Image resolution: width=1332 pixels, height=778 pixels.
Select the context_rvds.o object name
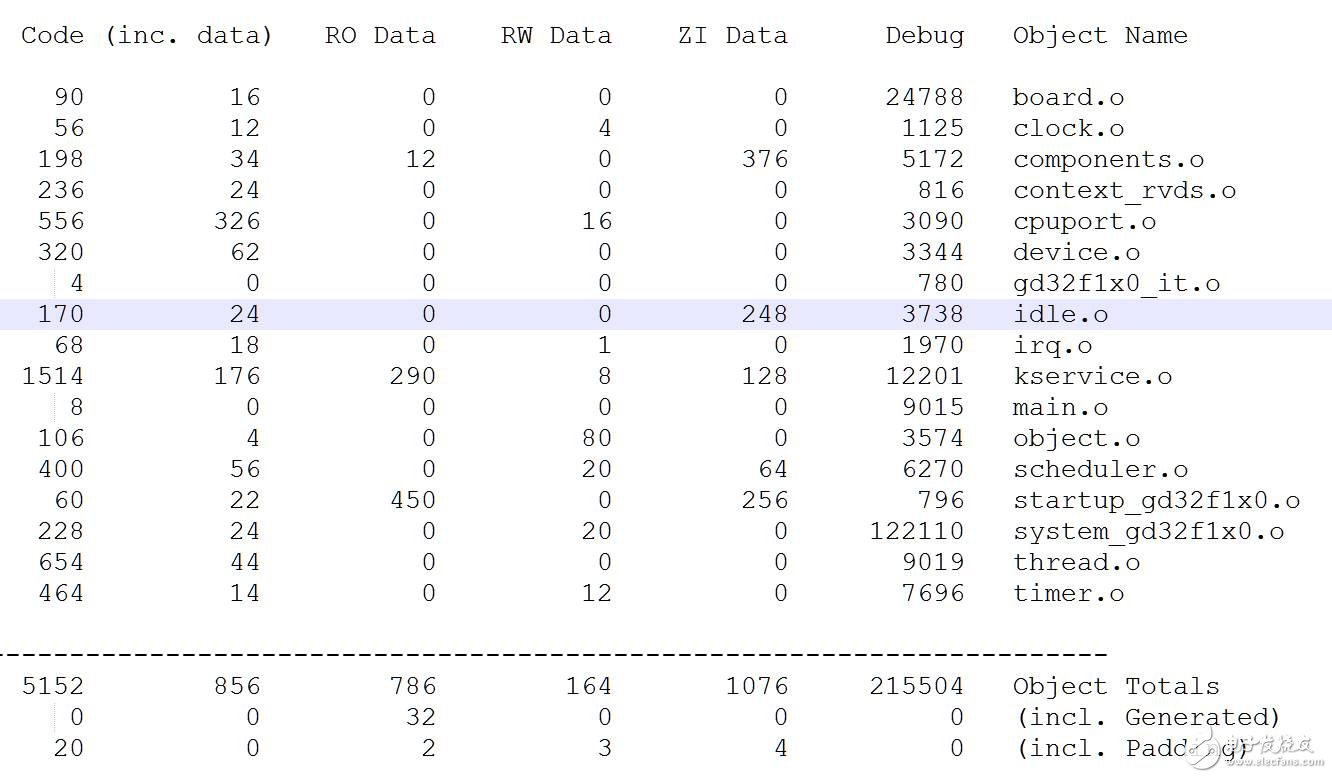(1124, 191)
